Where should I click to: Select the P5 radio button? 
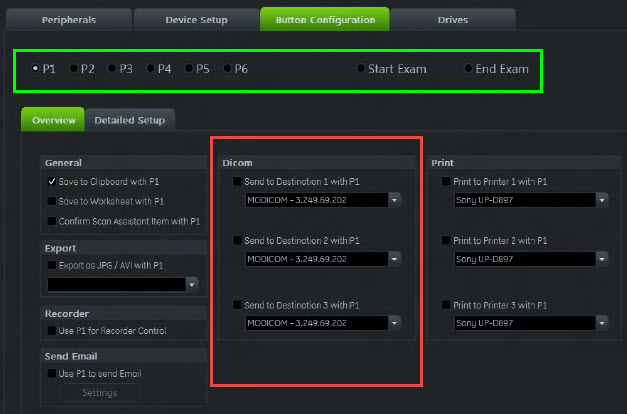pos(189,68)
